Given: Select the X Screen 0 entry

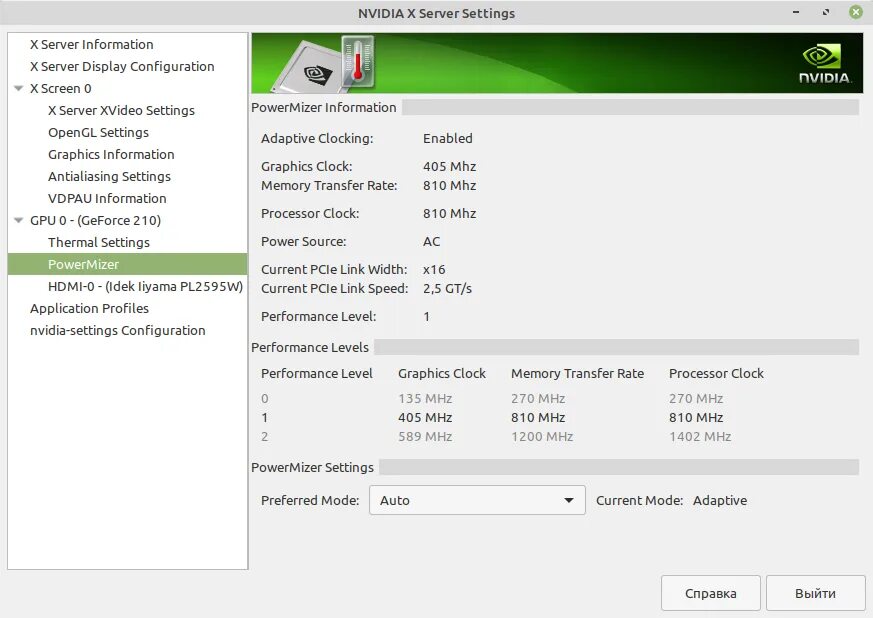Looking at the screenshot, I should [61, 89].
